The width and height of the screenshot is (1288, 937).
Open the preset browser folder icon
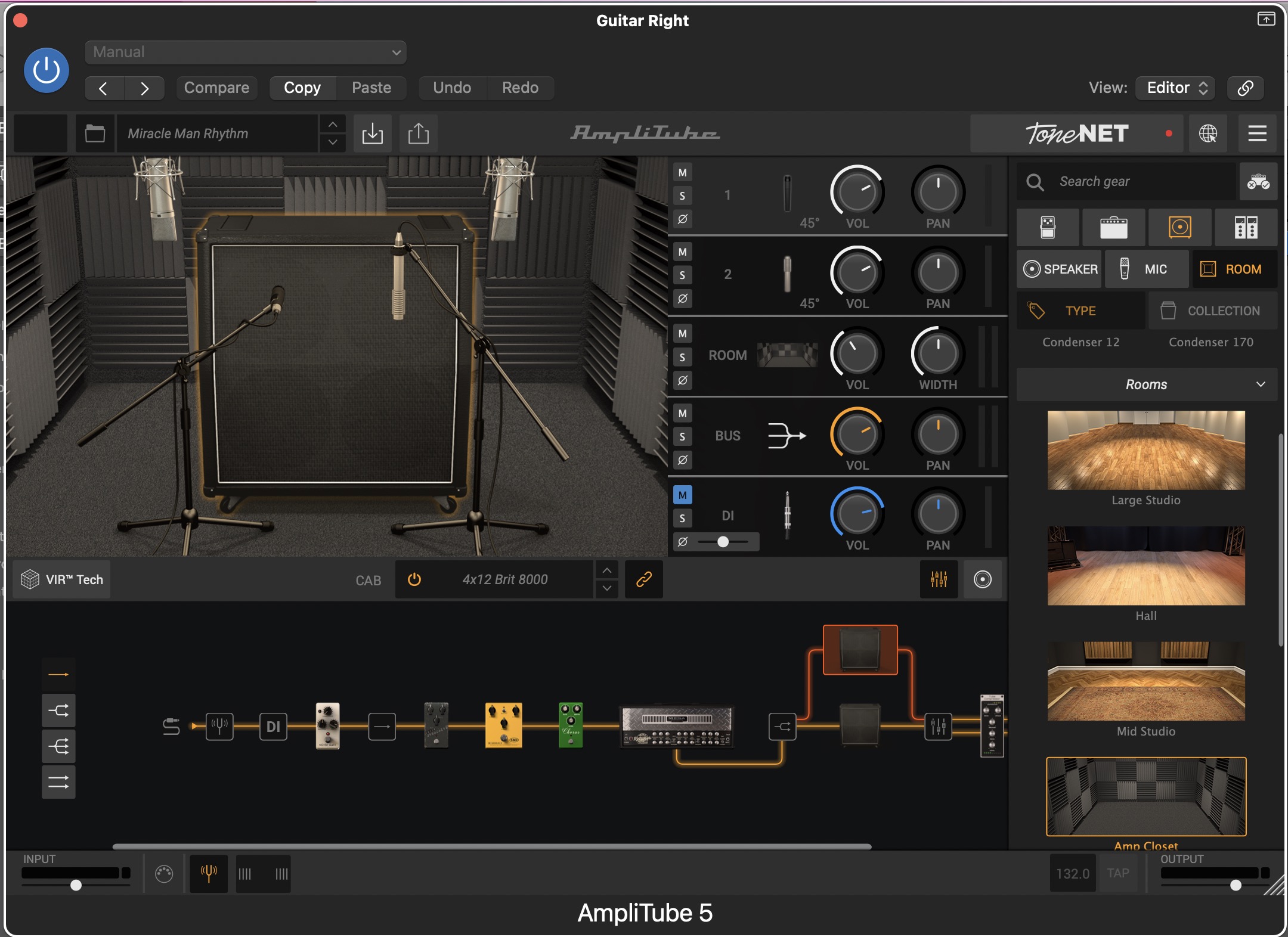95,134
